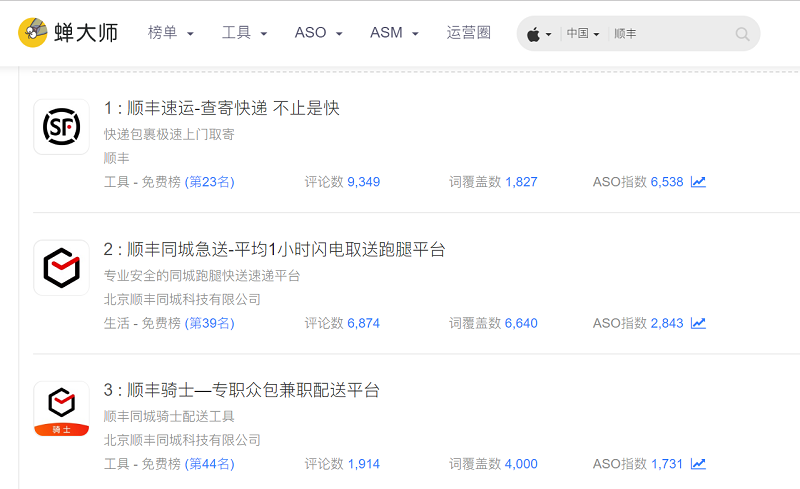The image size is (800, 489).
Task: Click the (第44名) ranking link
Action: click(209, 464)
